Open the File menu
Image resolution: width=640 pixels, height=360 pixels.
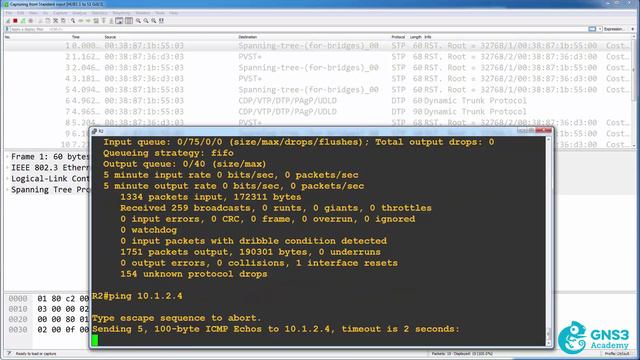click(9, 13)
